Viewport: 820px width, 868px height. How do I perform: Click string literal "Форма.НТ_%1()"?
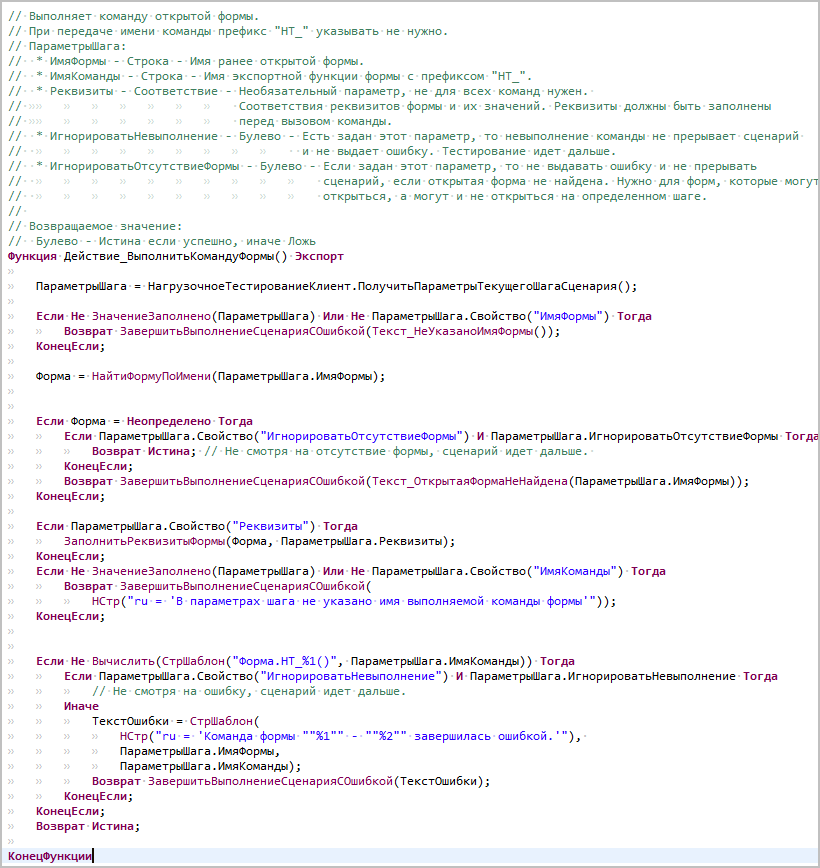click(x=285, y=661)
